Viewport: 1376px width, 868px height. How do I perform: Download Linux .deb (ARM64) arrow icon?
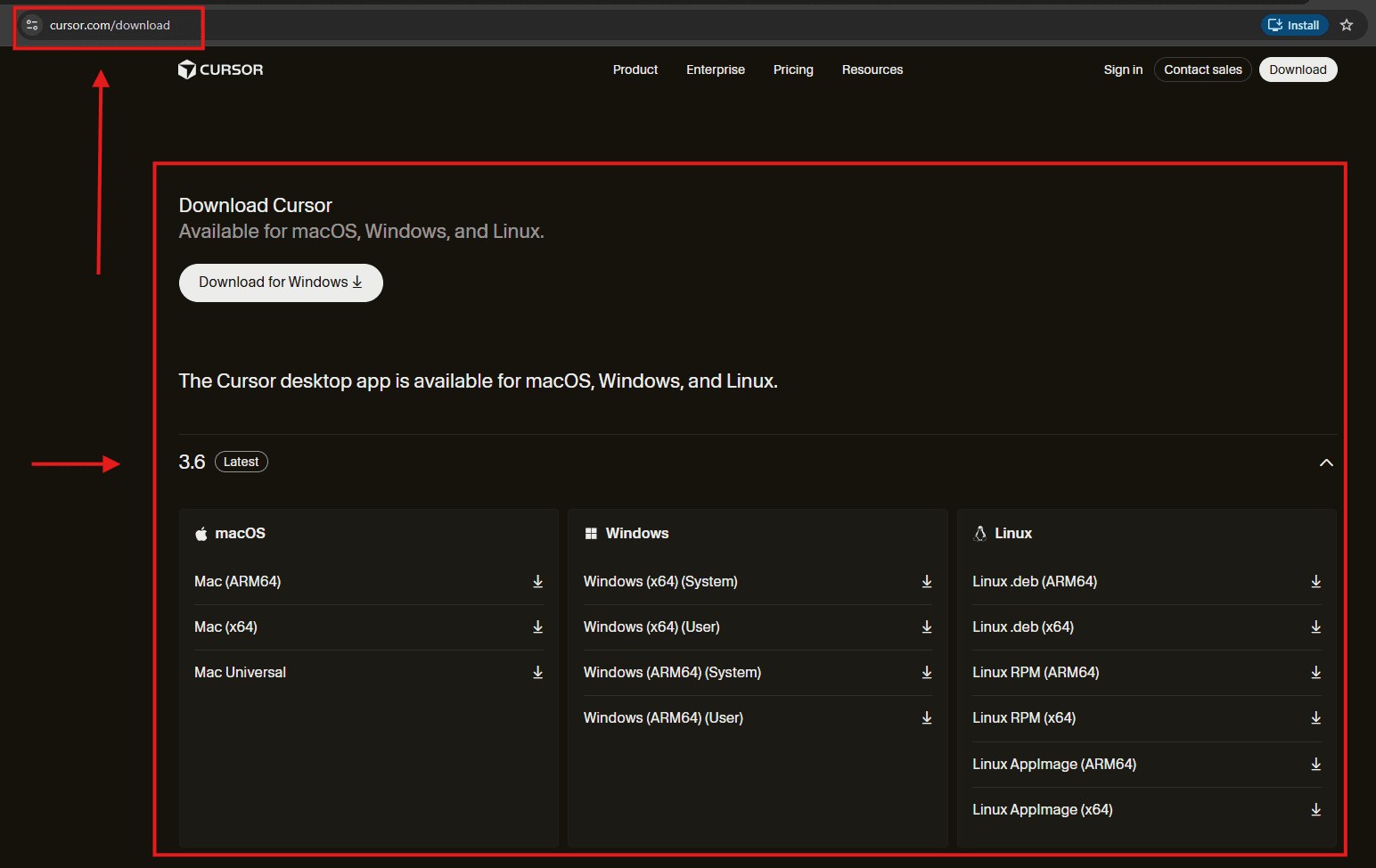click(x=1315, y=581)
